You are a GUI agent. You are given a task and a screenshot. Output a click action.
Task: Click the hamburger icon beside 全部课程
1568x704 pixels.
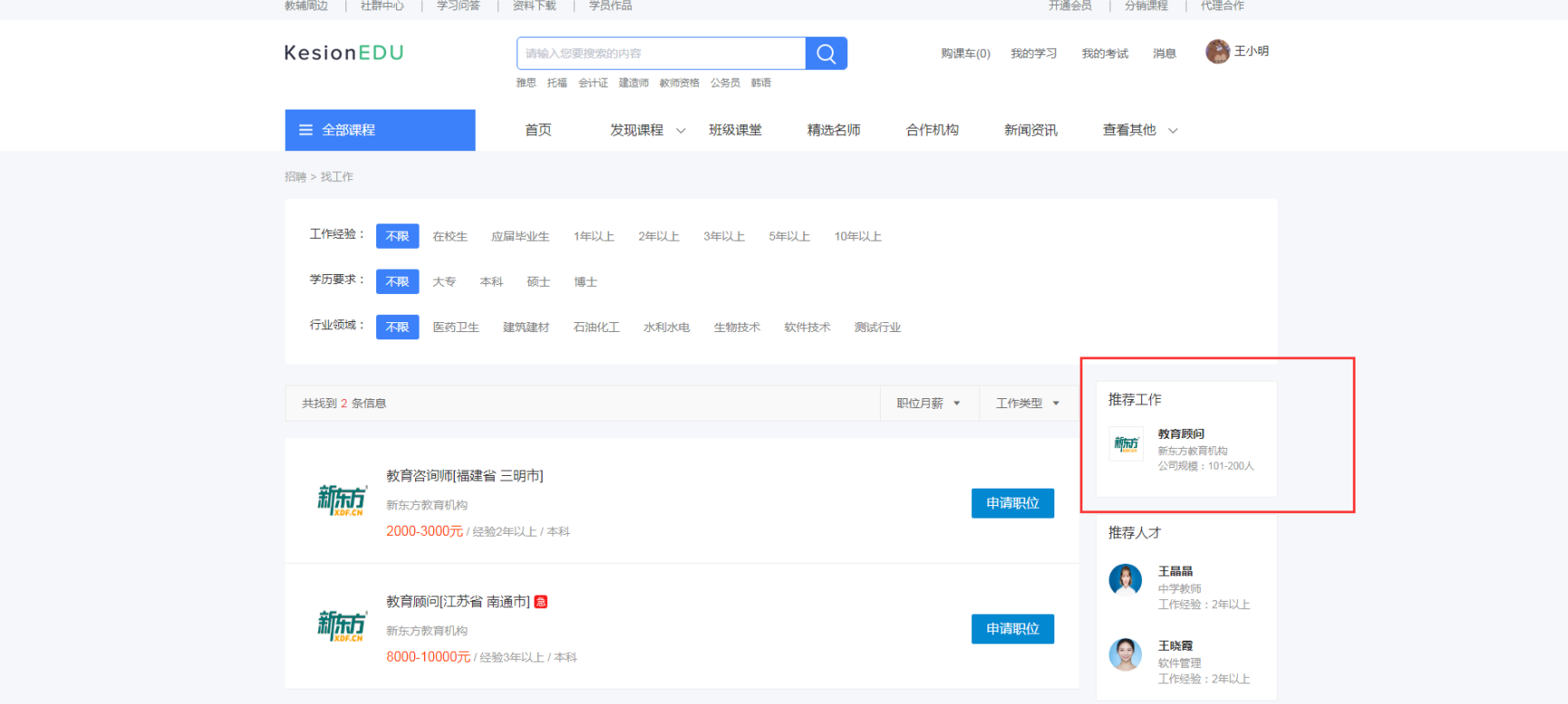(306, 130)
